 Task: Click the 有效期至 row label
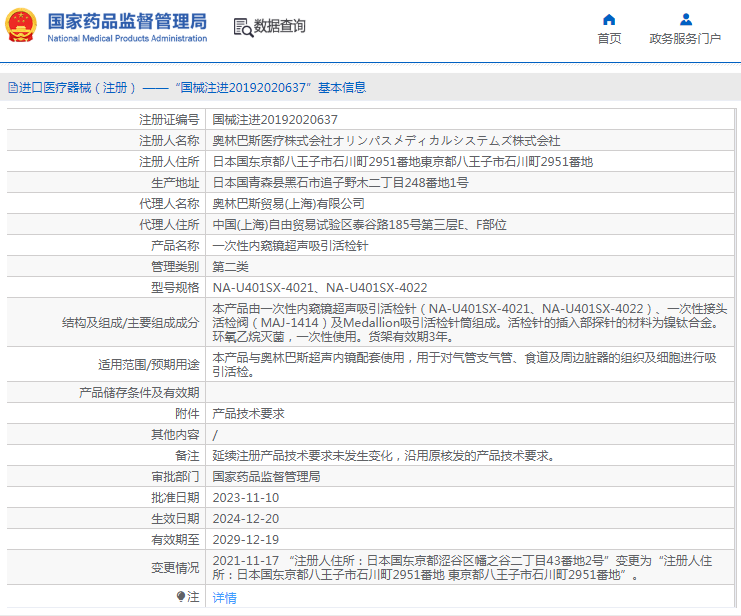click(175, 539)
